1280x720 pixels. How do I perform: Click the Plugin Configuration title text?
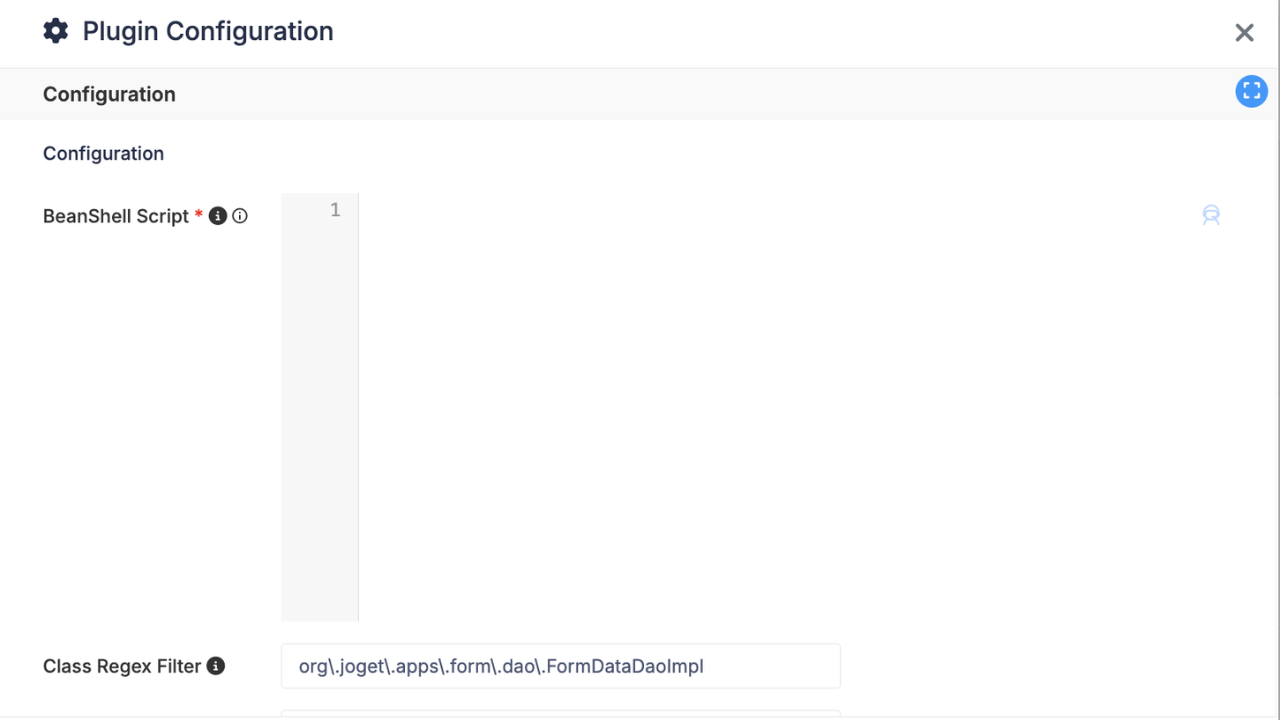208,31
